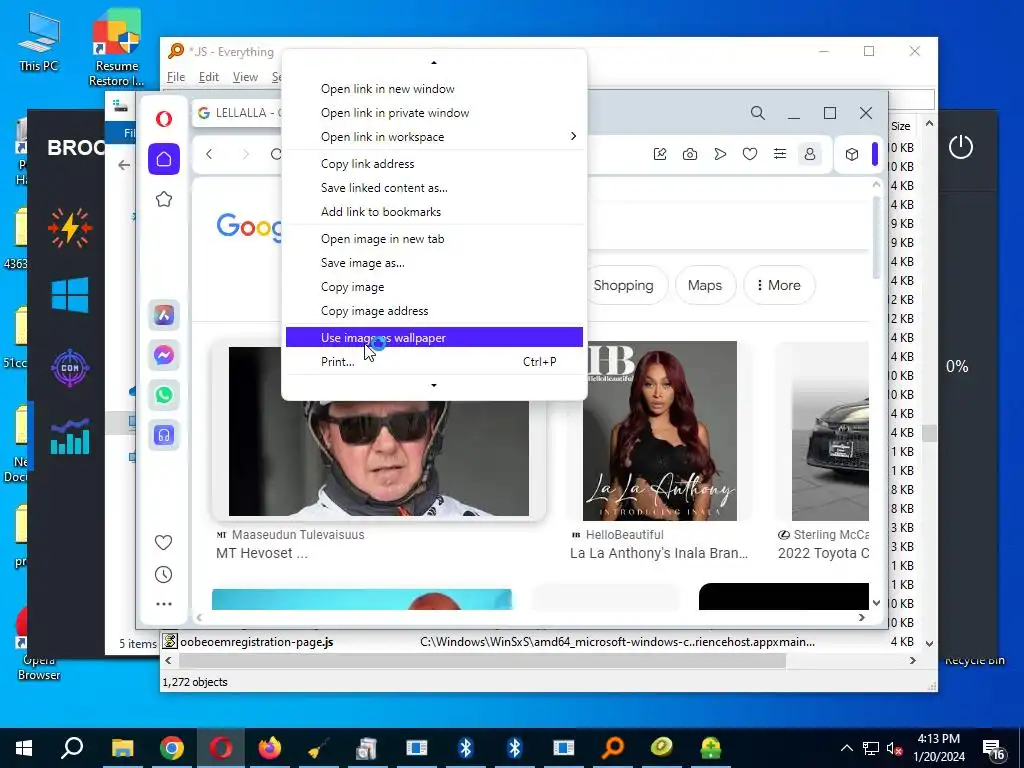Click Opera page vertical scrollbar down arrow
1024x768 pixels.
click(876, 603)
